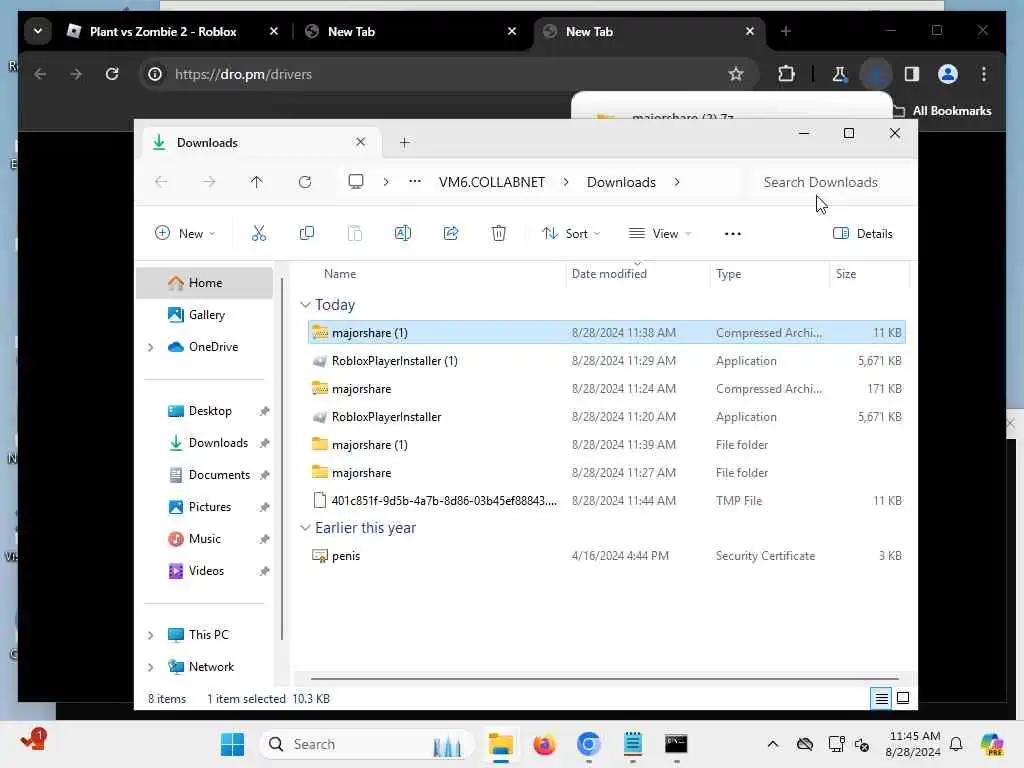Click the Delete trash can icon
Image resolution: width=1024 pixels, height=768 pixels.
tap(499, 233)
